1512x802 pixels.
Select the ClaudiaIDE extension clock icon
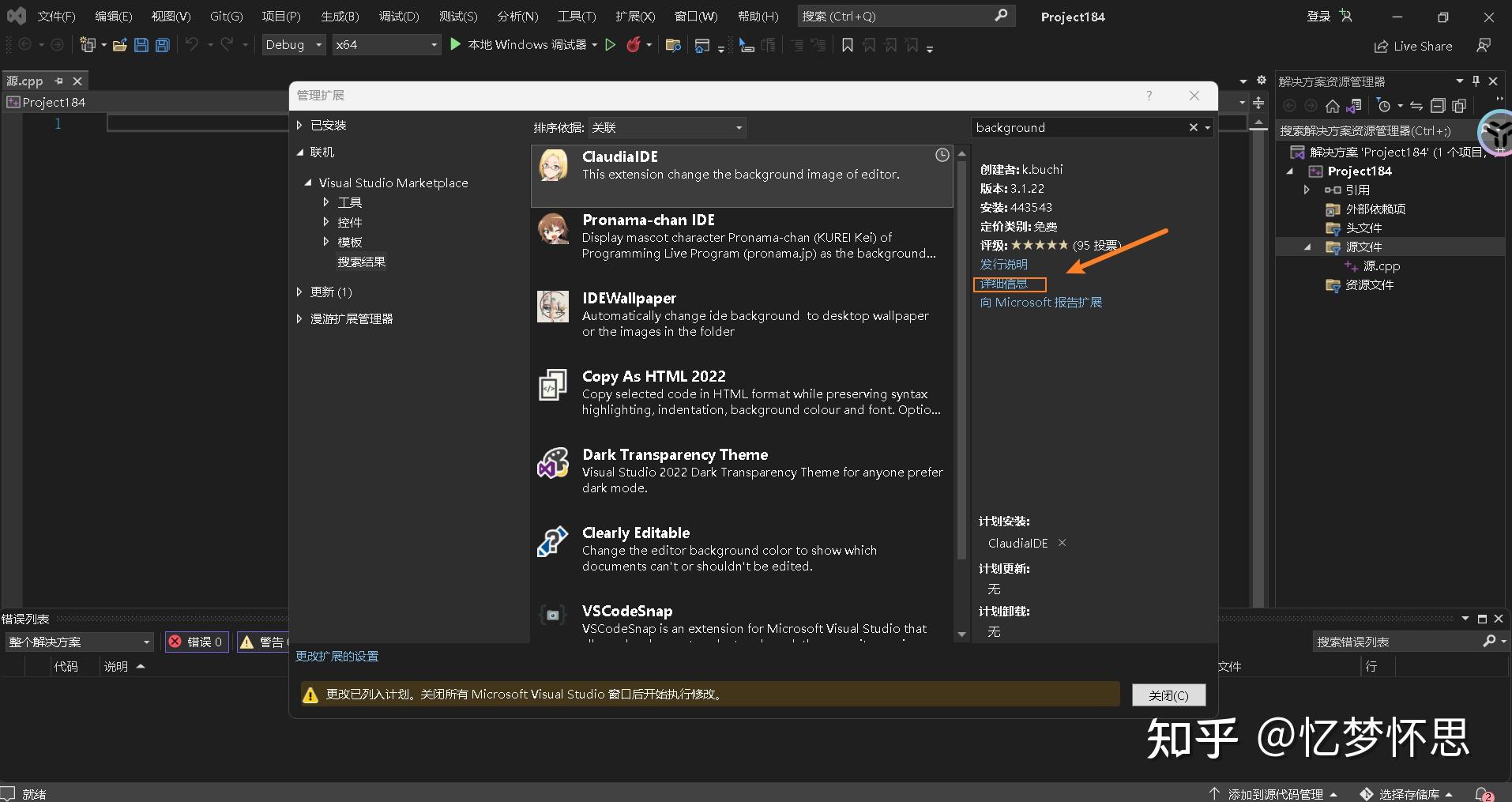click(941, 156)
